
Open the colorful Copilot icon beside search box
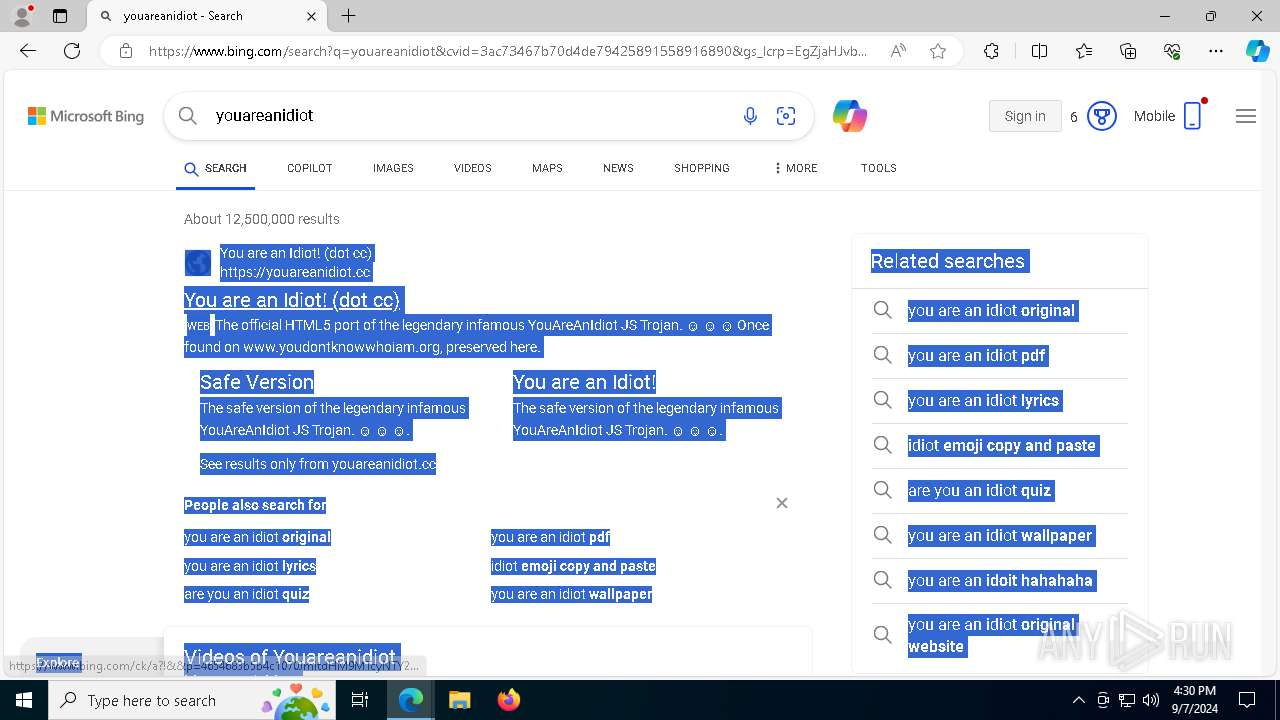(849, 116)
